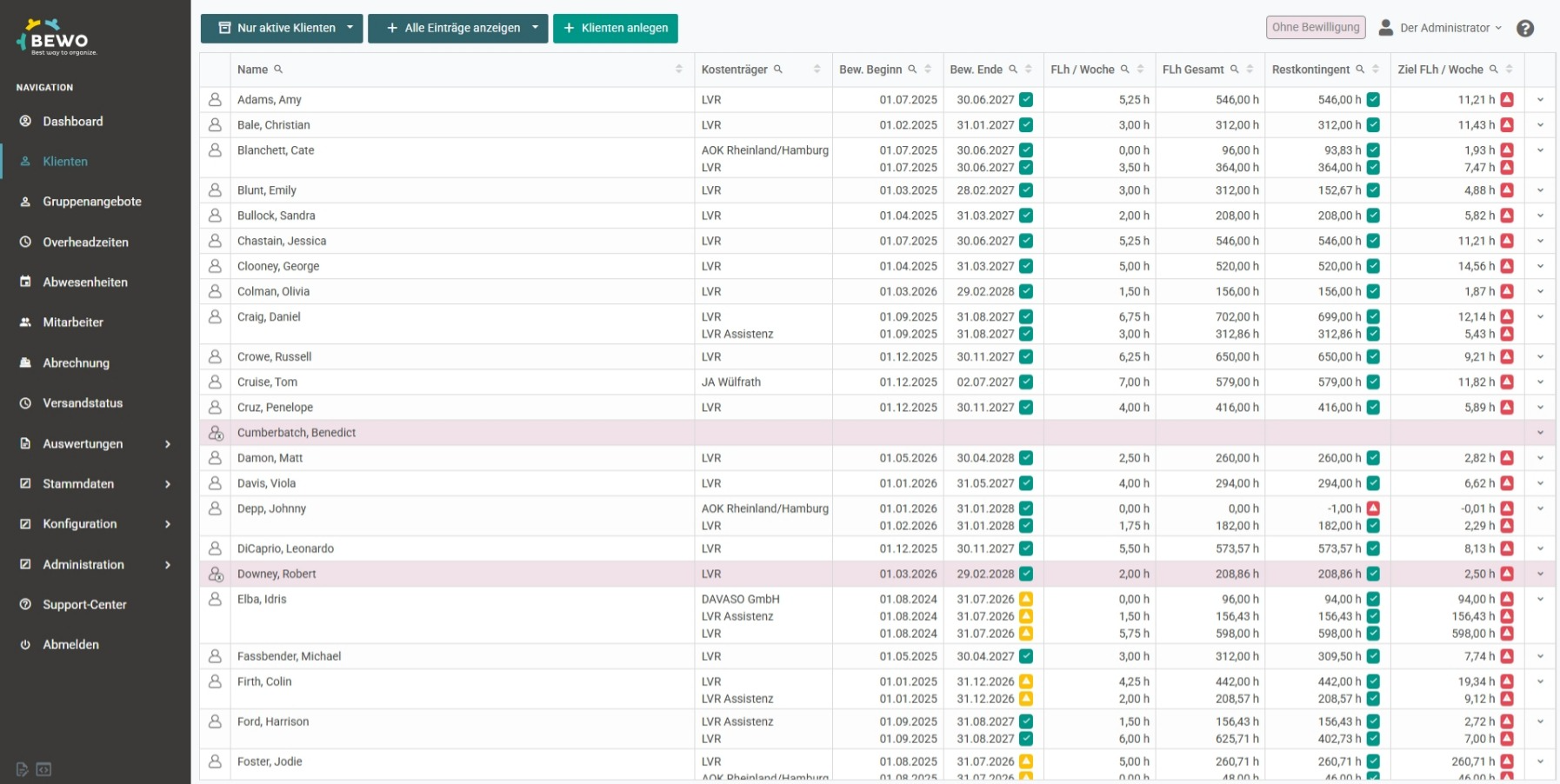Click the Support-Center help icon
The image size is (1560, 784).
pyautogui.click(x=25, y=605)
